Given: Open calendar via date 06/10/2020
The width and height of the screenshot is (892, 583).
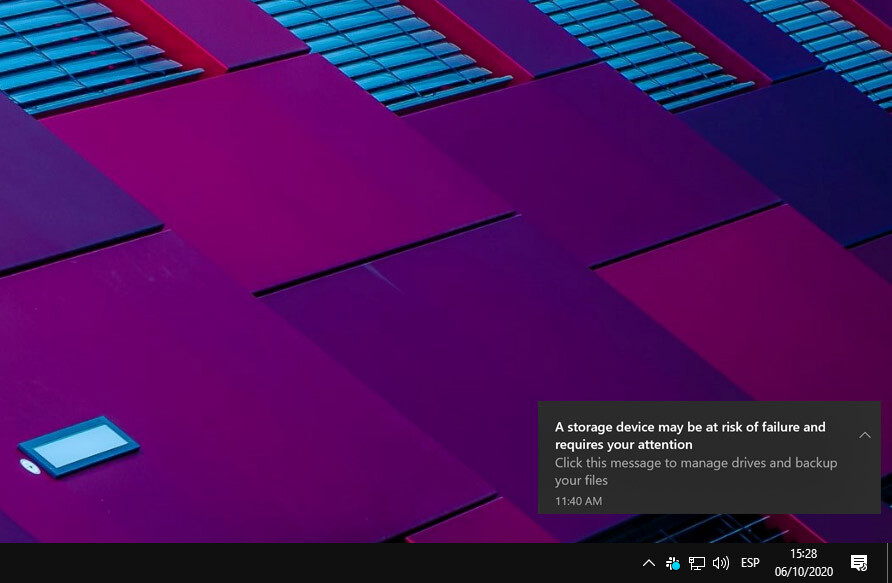Looking at the screenshot, I should tap(803, 572).
